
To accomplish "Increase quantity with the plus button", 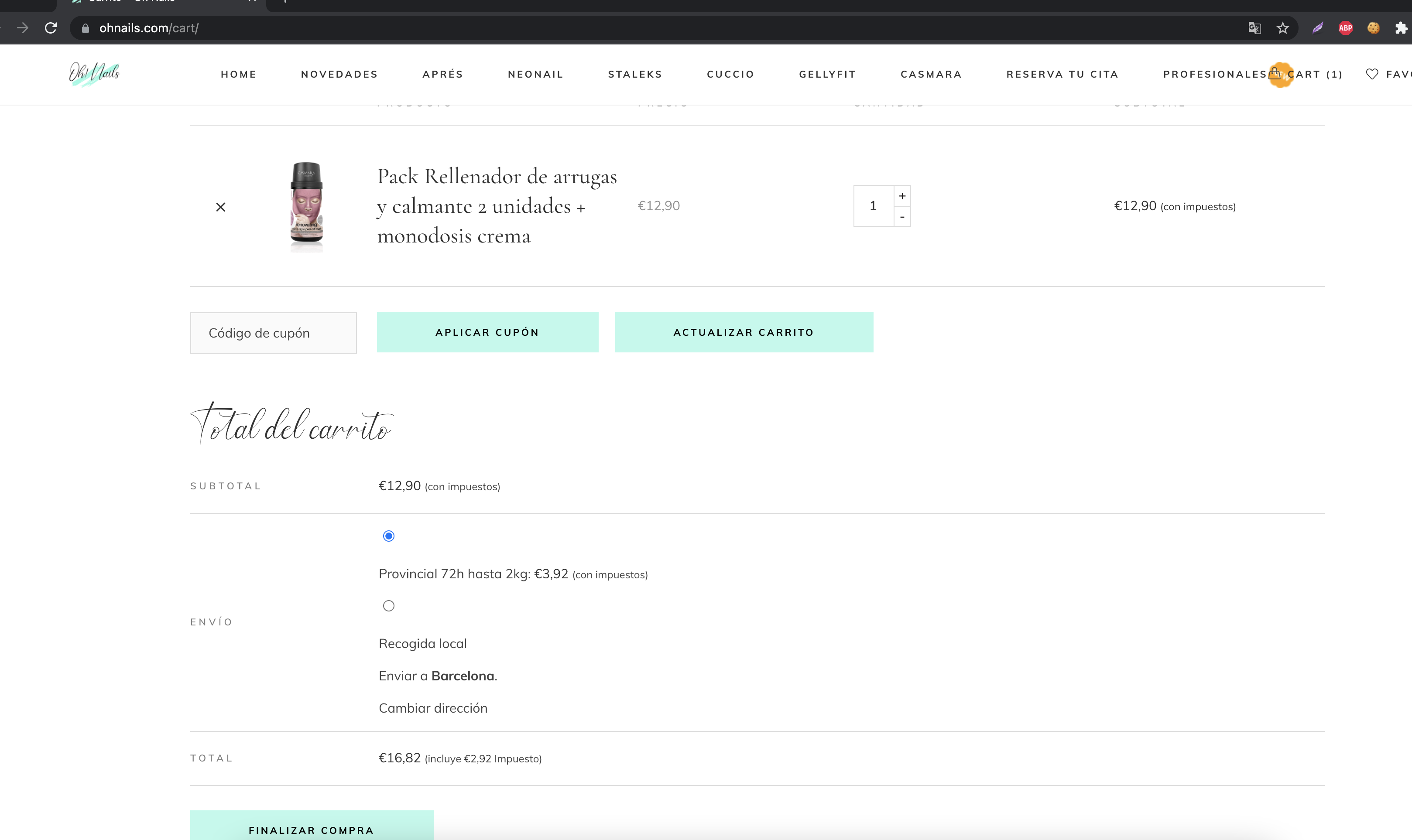I will pyautogui.click(x=902, y=196).
